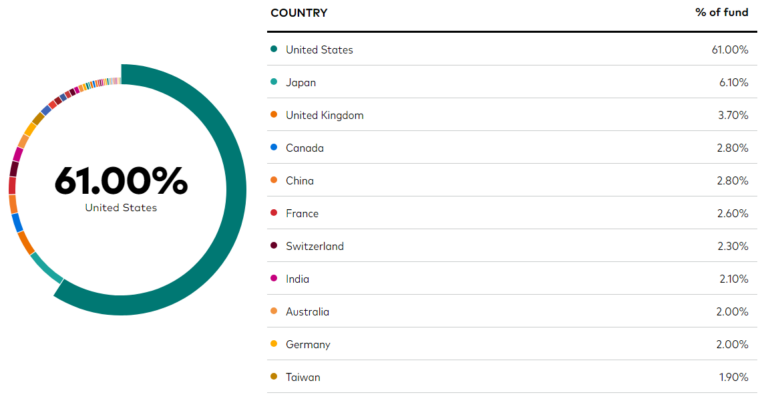The width and height of the screenshot is (768, 405).
Task: Select the China row label
Action: tap(300, 181)
